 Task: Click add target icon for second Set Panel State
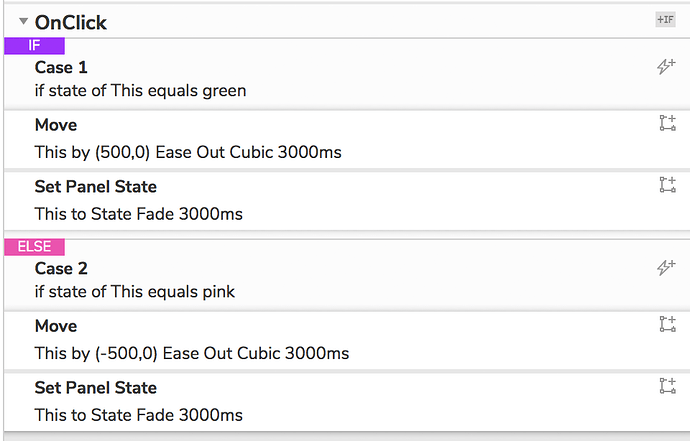(x=668, y=386)
